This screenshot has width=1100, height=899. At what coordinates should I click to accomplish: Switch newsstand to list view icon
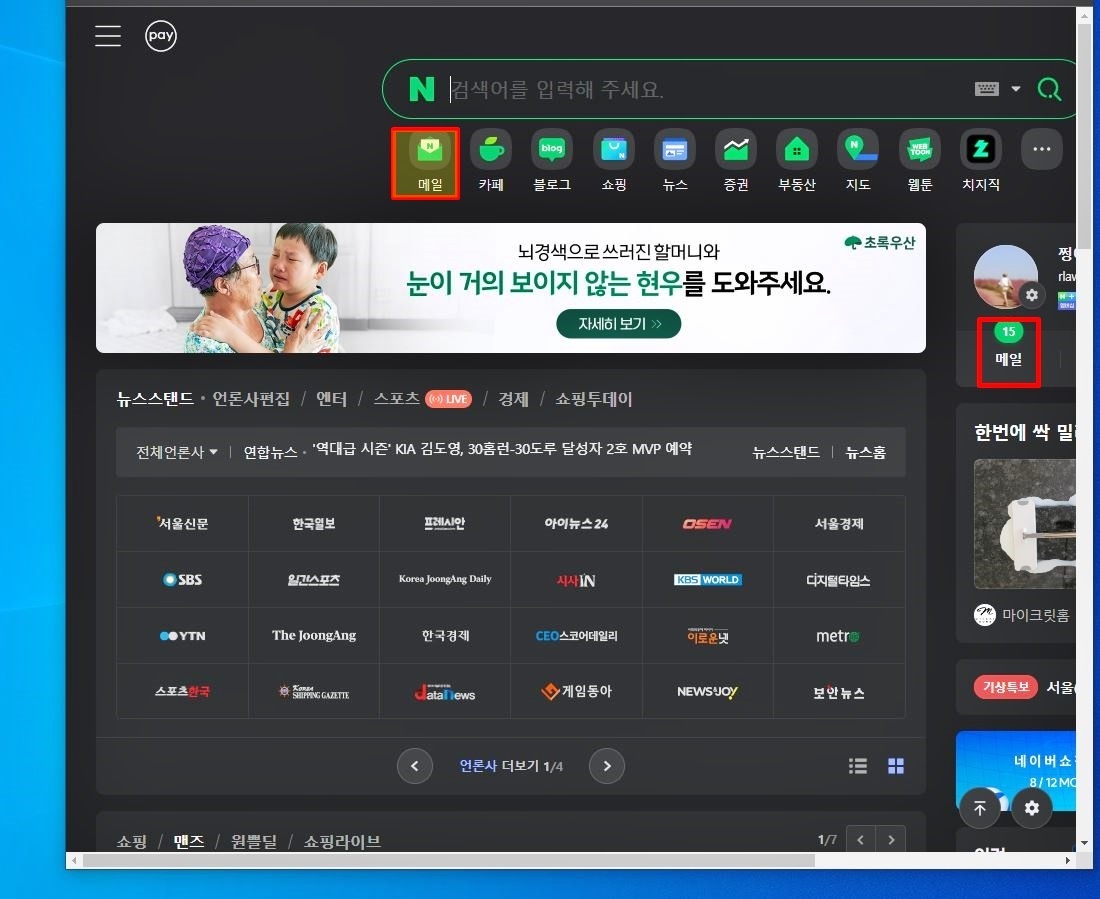857,766
